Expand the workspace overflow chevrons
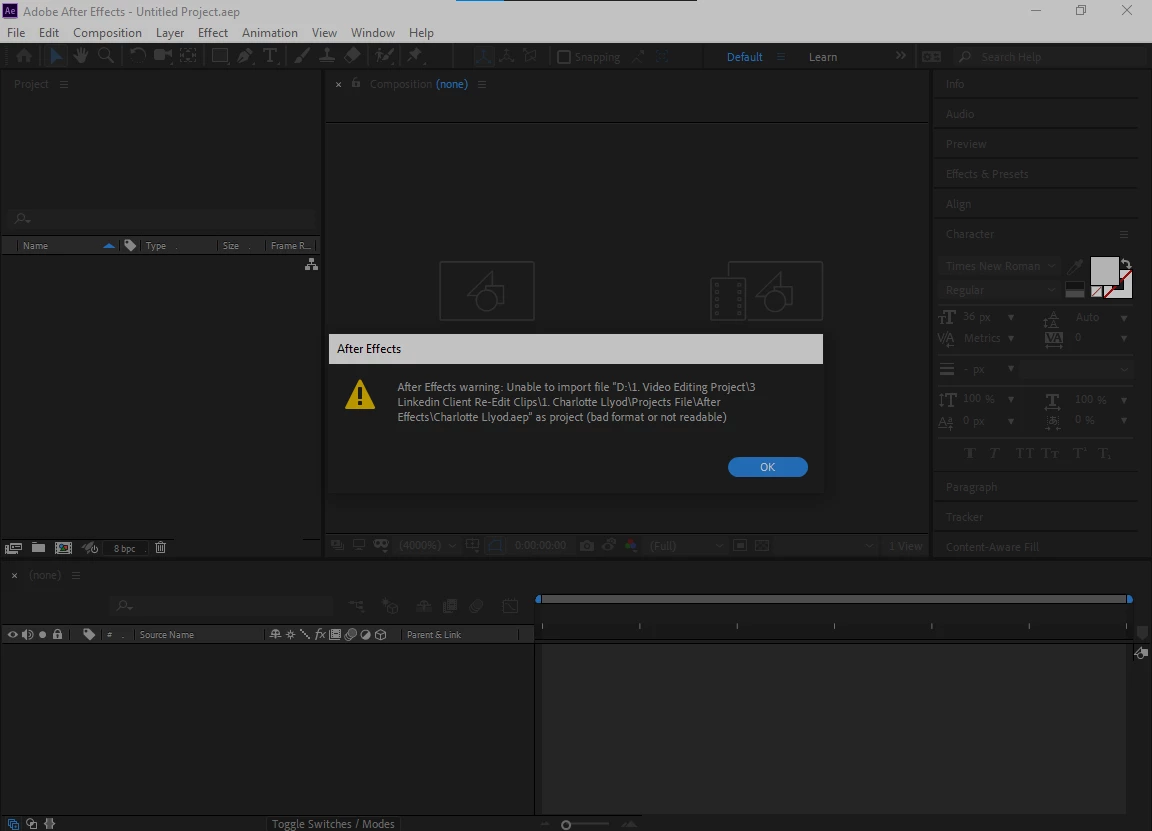The width and height of the screenshot is (1152, 831). (900, 56)
